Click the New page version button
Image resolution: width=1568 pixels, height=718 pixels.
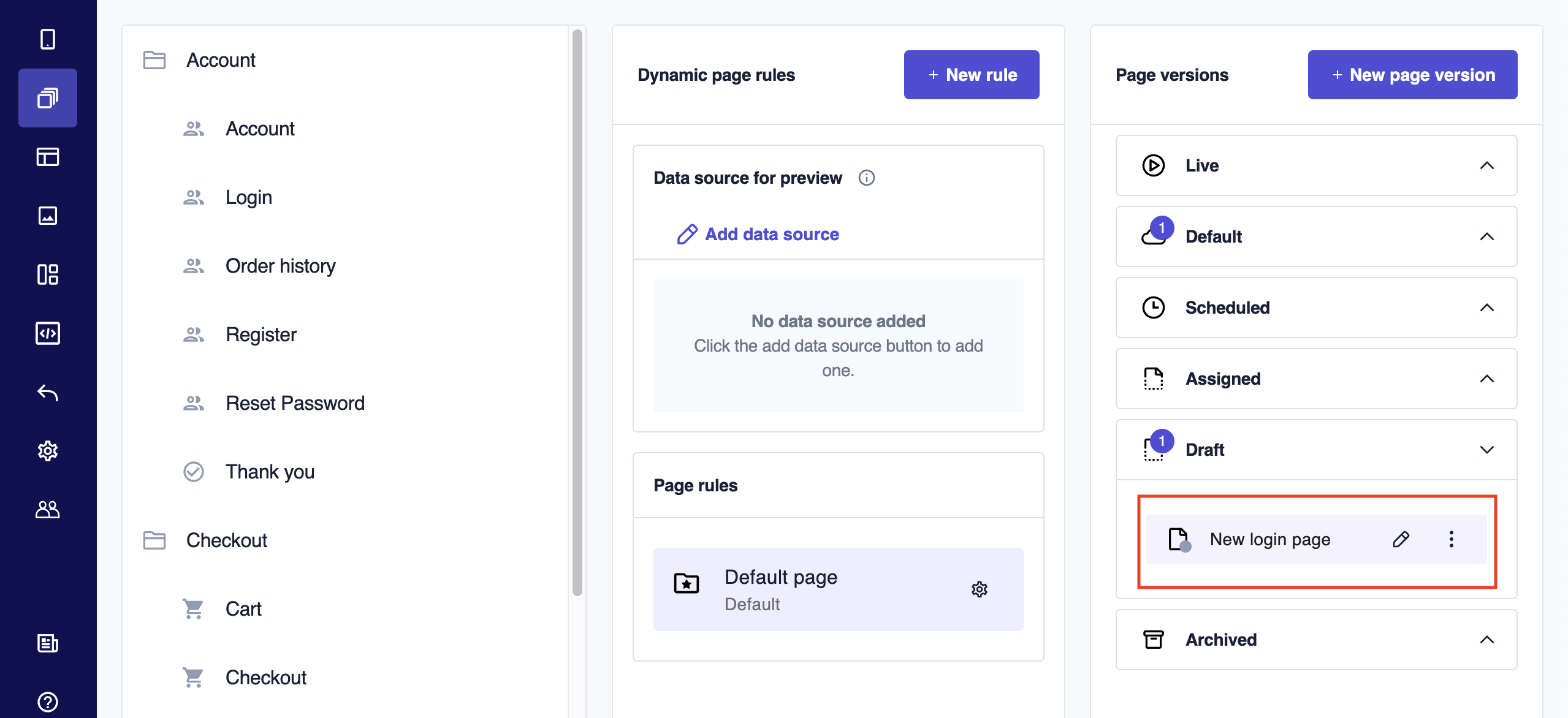pyautogui.click(x=1412, y=75)
